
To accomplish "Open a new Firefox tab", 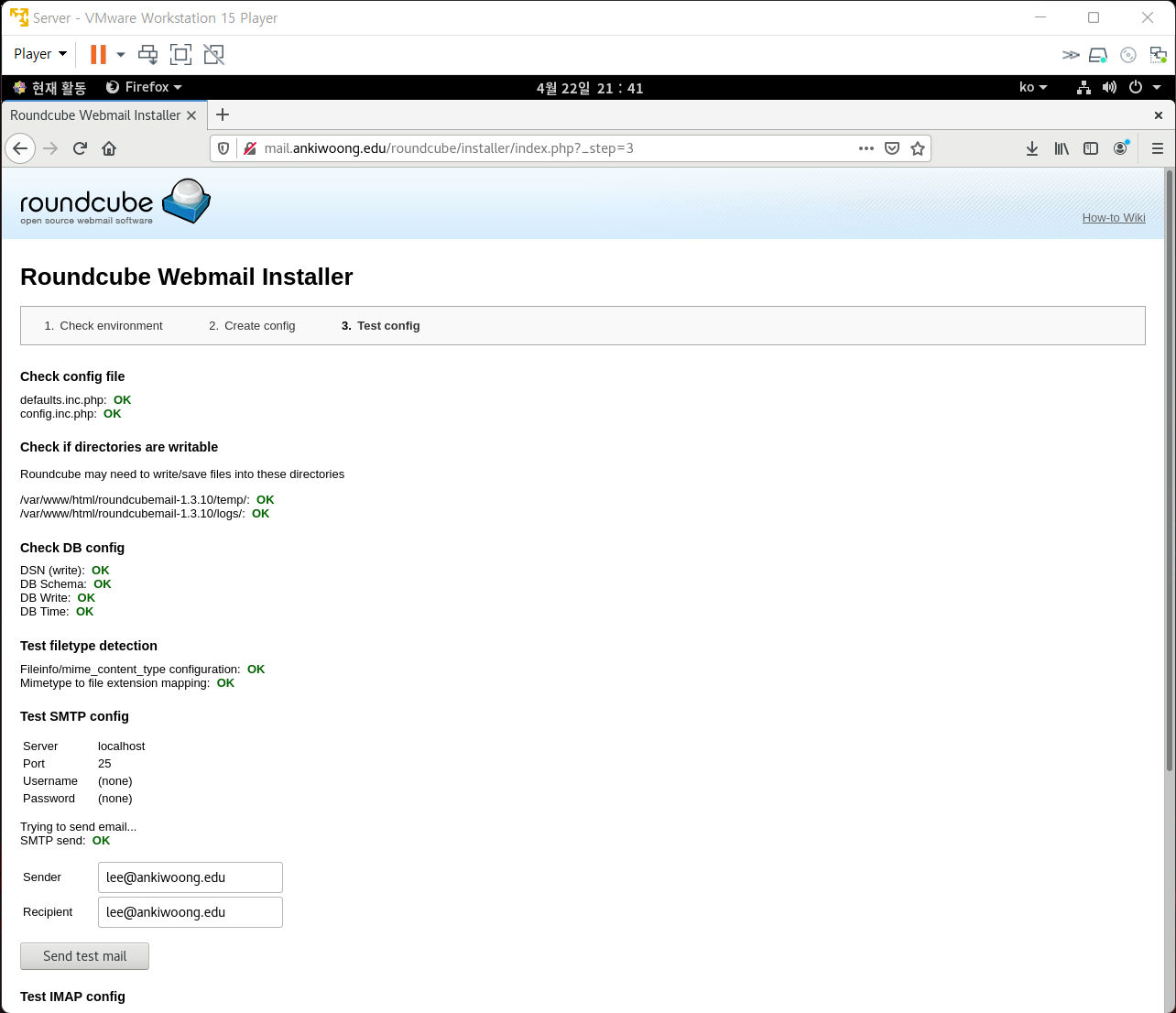I will (x=223, y=114).
